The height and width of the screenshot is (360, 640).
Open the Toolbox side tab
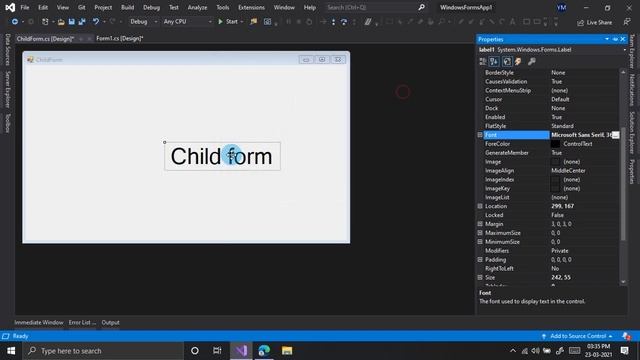7,123
